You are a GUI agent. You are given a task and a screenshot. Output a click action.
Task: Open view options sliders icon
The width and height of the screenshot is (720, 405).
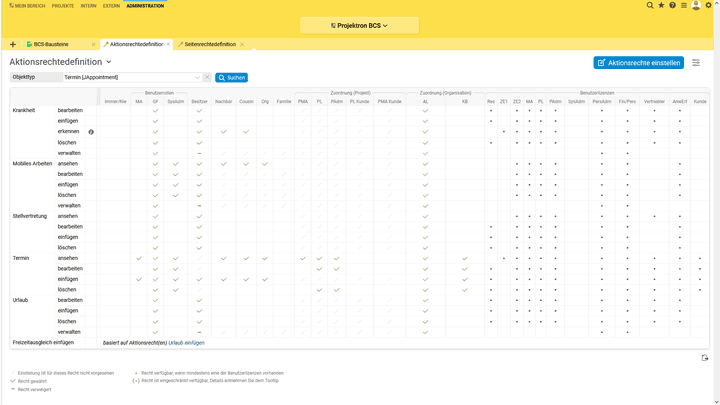point(696,63)
